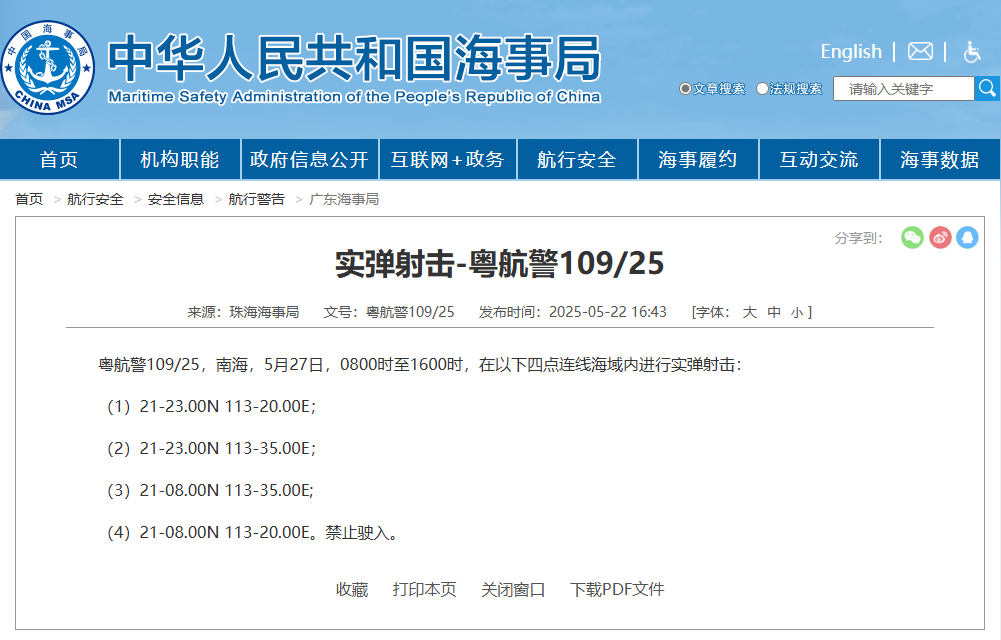Screen dimensions: 1001x640
Task: Click 下载PDF文件 link
Action: [617, 589]
